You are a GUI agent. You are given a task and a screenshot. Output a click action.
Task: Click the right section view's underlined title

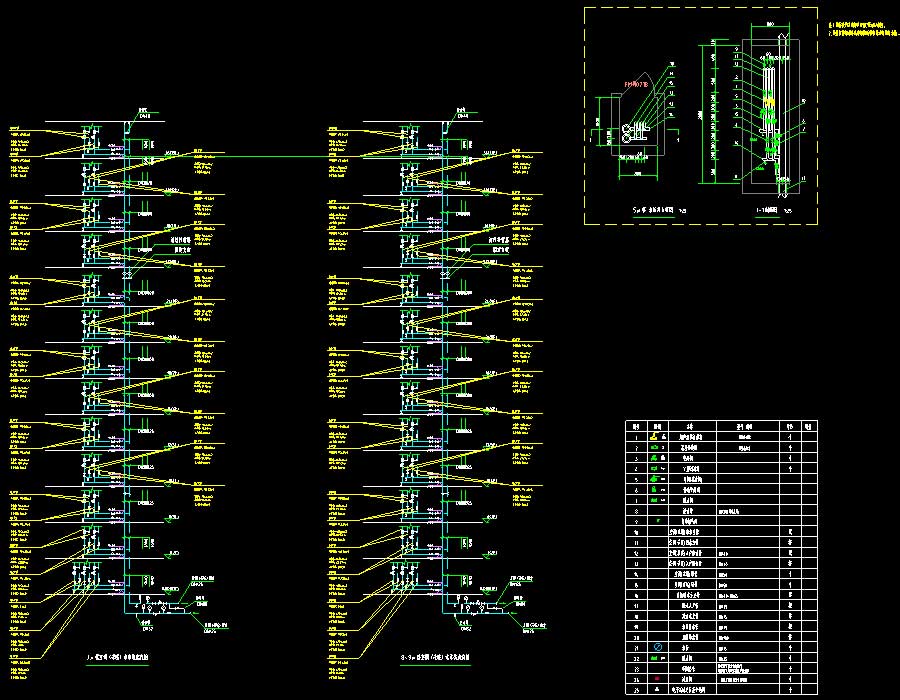pyautogui.click(x=767, y=211)
